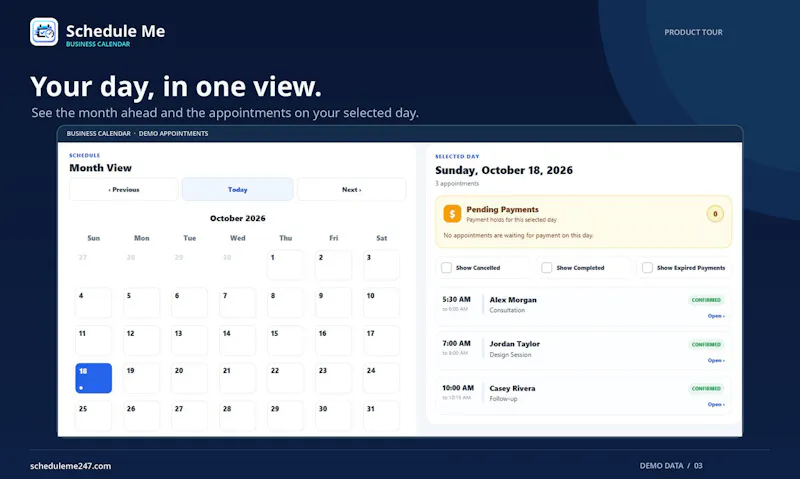Image resolution: width=800 pixels, height=479 pixels.
Task: Jump to Today in the calendar
Action: (x=238, y=189)
